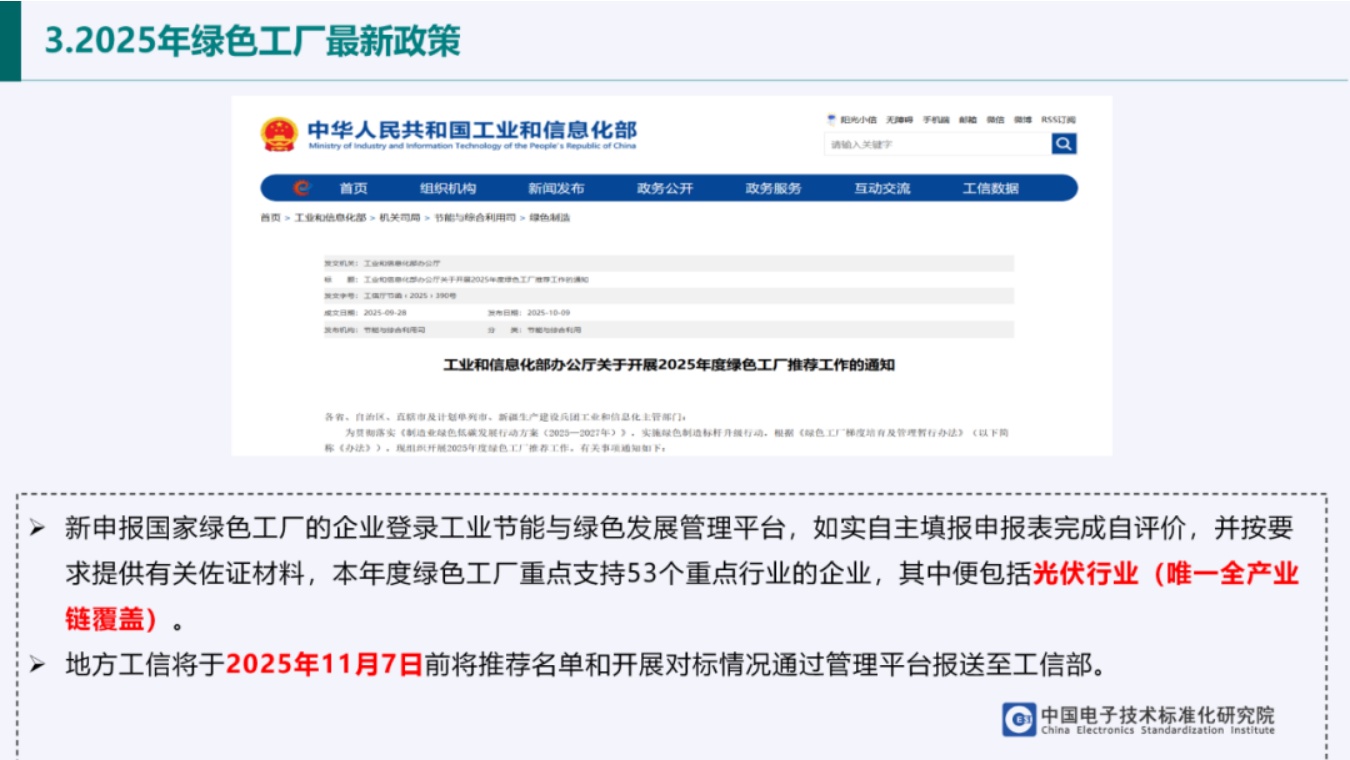Open the 首页 item in the blue navigation bar
This screenshot has width=1350, height=760.
coord(353,188)
